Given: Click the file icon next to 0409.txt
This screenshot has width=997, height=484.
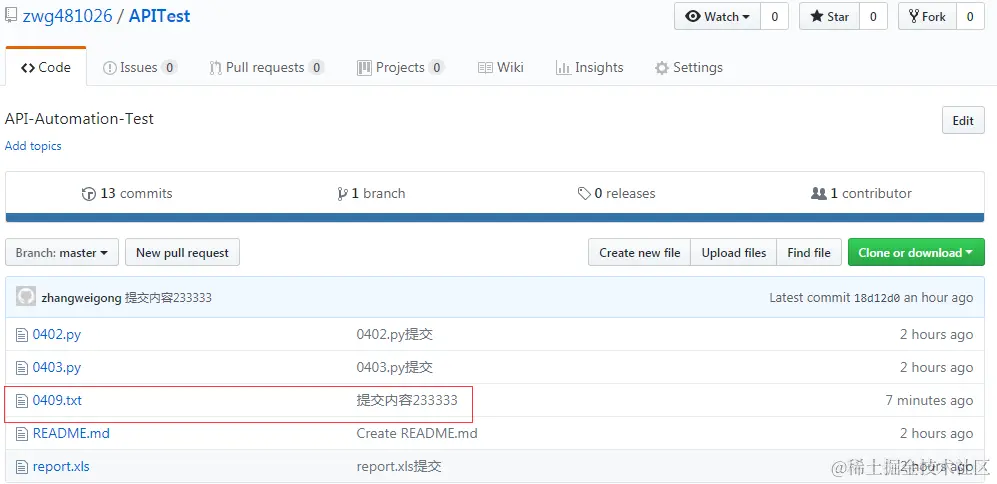Looking at the screenshot, I should tap(22, 401).
